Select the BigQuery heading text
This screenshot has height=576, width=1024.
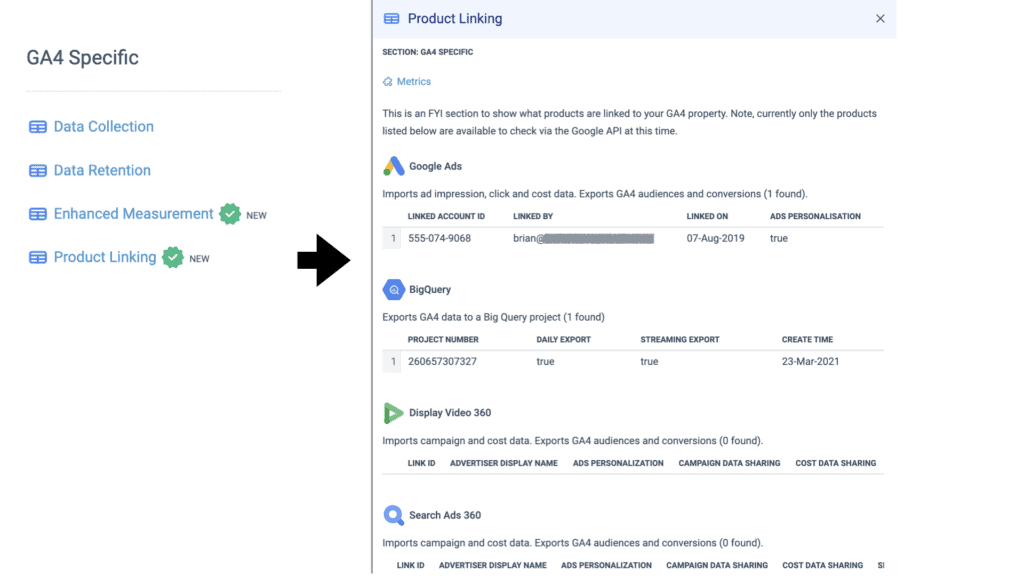pos(430,289)
